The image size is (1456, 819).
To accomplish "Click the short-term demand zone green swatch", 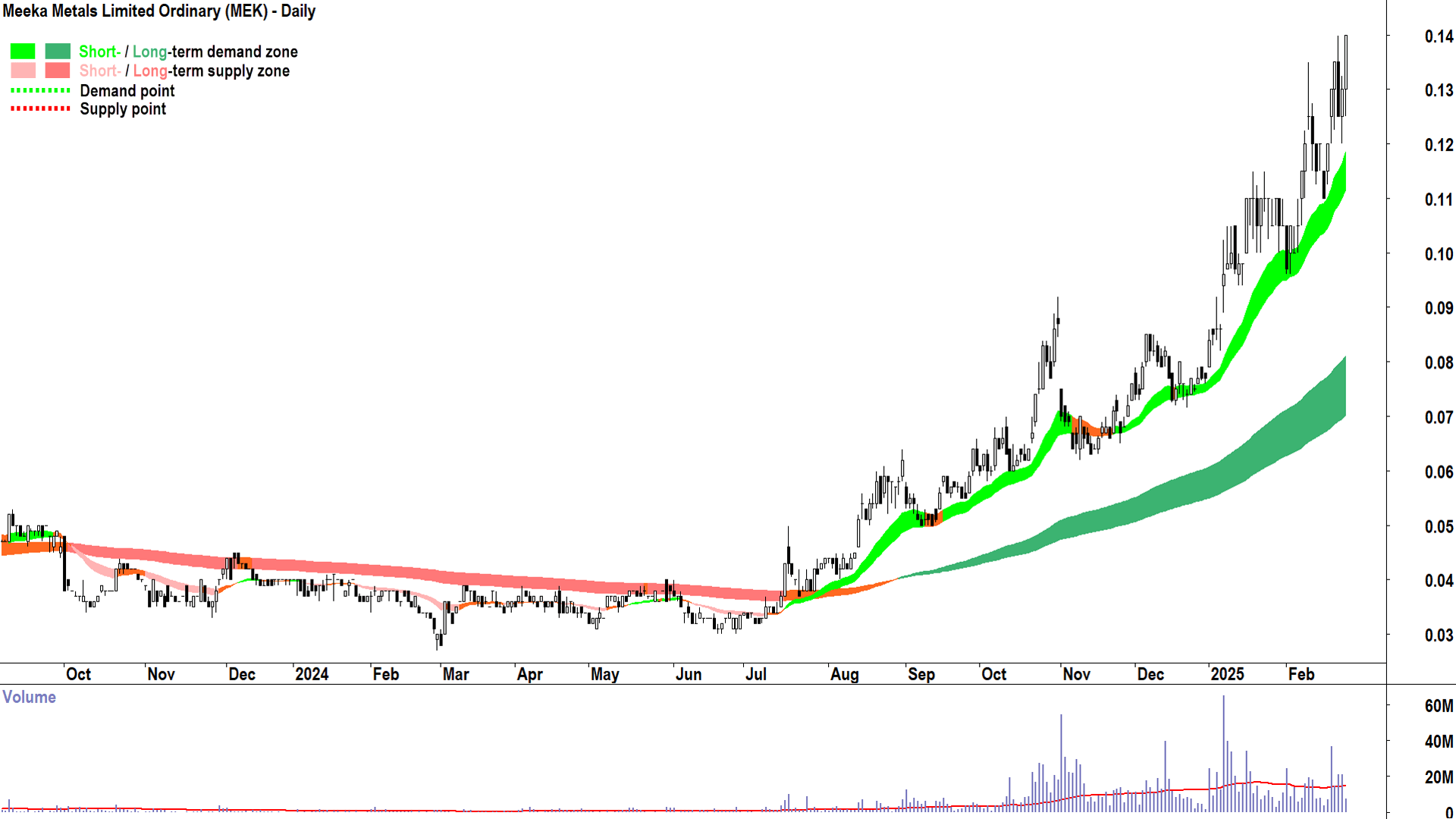I will pyautogui.click(x=23, y=52).
